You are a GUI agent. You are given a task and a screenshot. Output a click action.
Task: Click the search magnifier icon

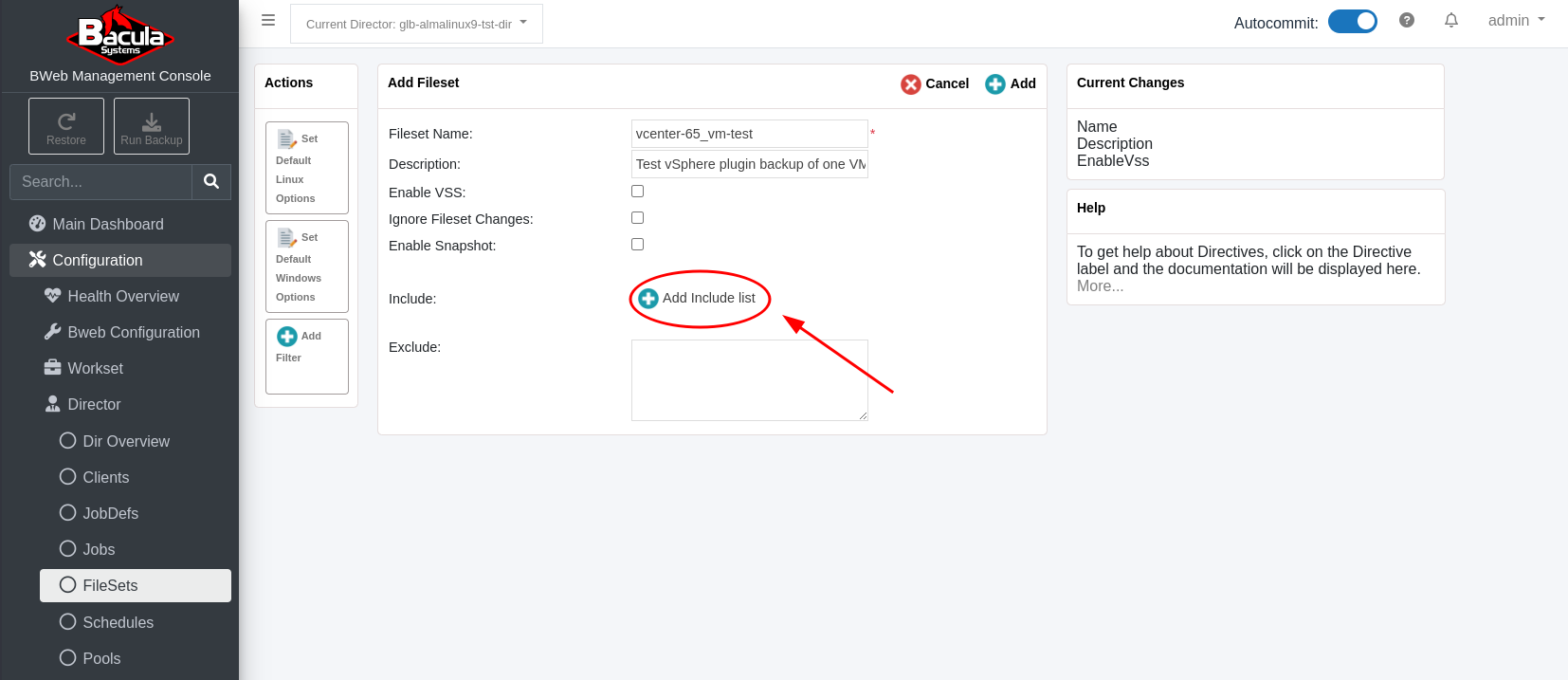pos(211,181)
